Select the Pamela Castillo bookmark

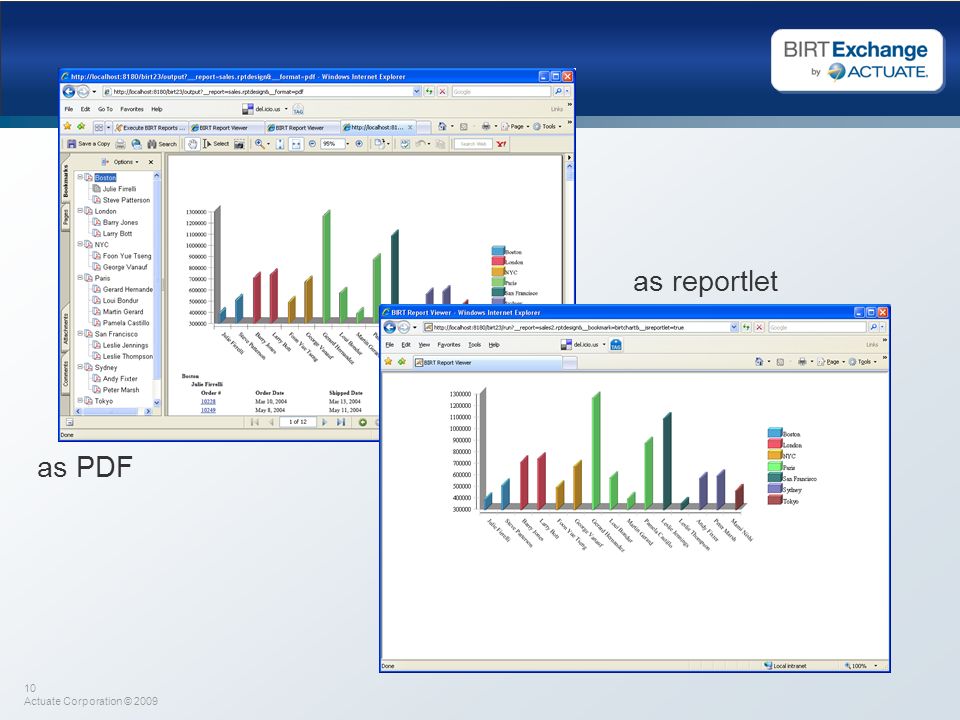(x=126, y=323)
